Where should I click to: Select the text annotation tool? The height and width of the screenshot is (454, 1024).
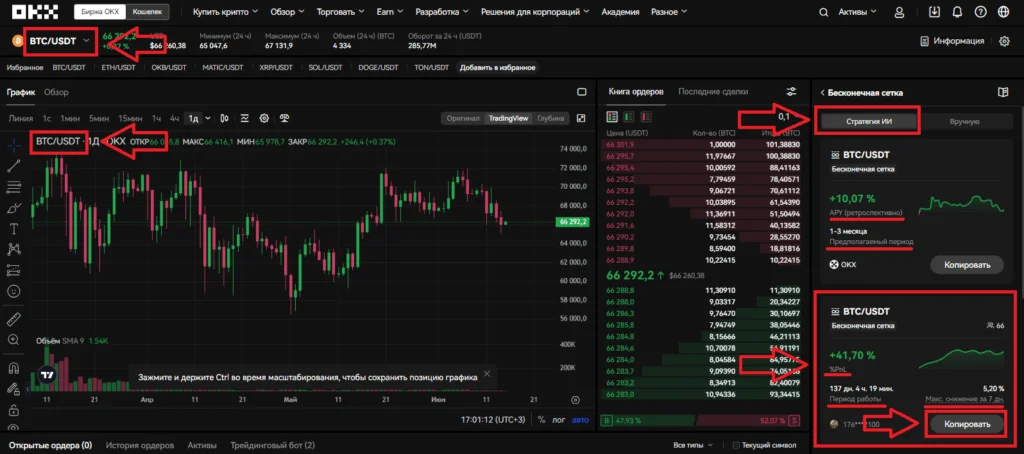pyautogui.click(x=14, y=229)
